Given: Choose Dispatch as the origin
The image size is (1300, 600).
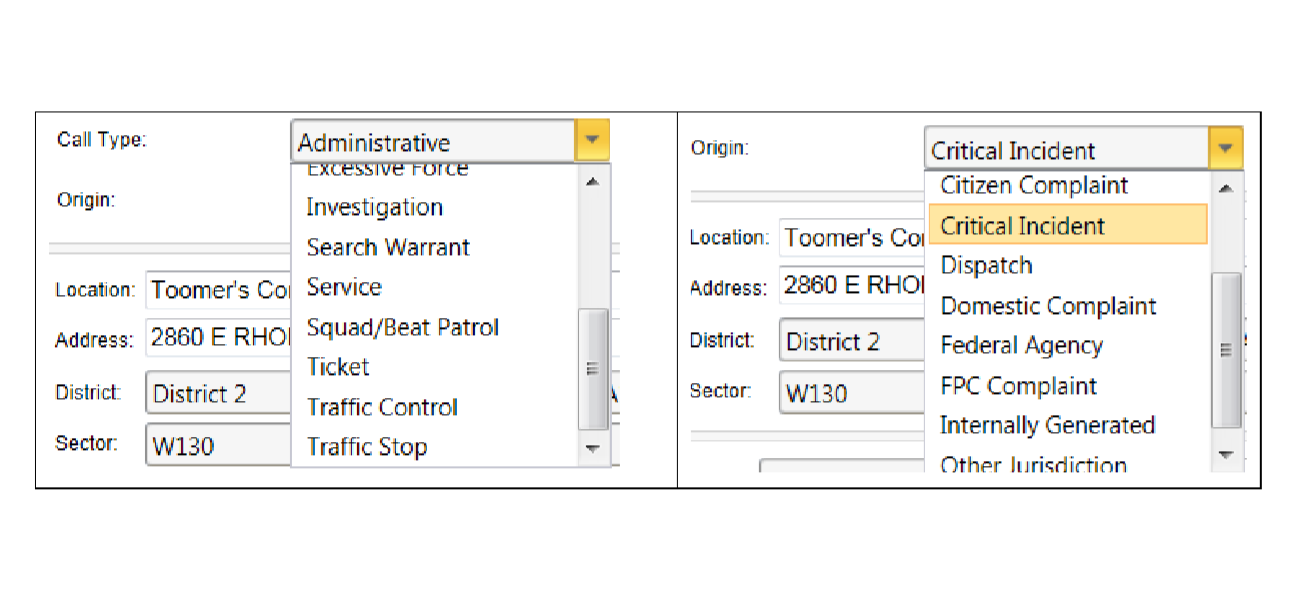Looking at the screenshot, I should [x=986, y=266].
